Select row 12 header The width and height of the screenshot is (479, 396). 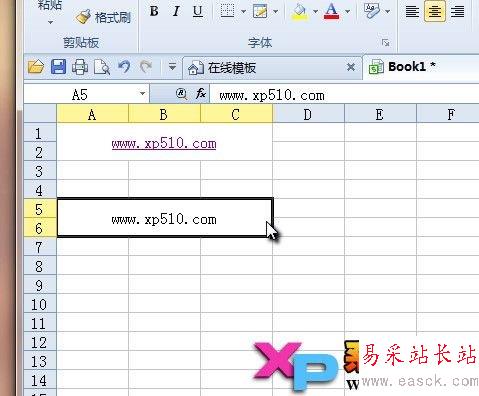40,342
